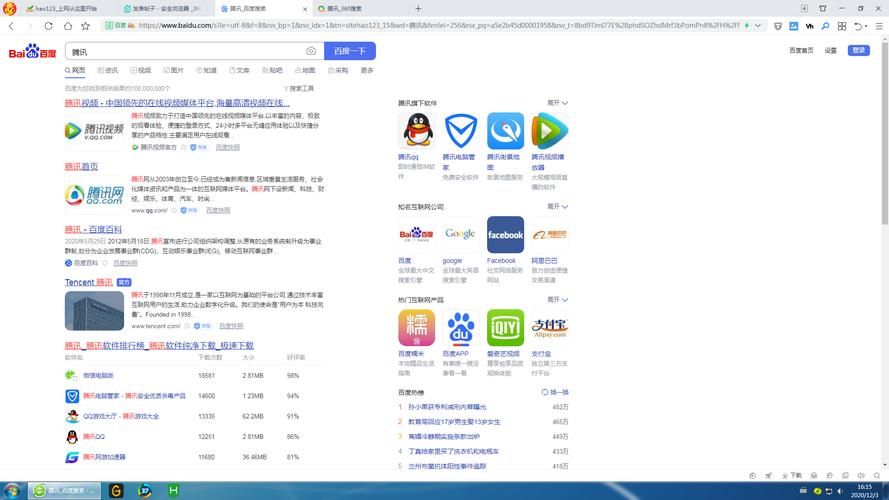Open the browser home page icon
889x500 pixels.
pyautogui.click(x=67, y=26)
